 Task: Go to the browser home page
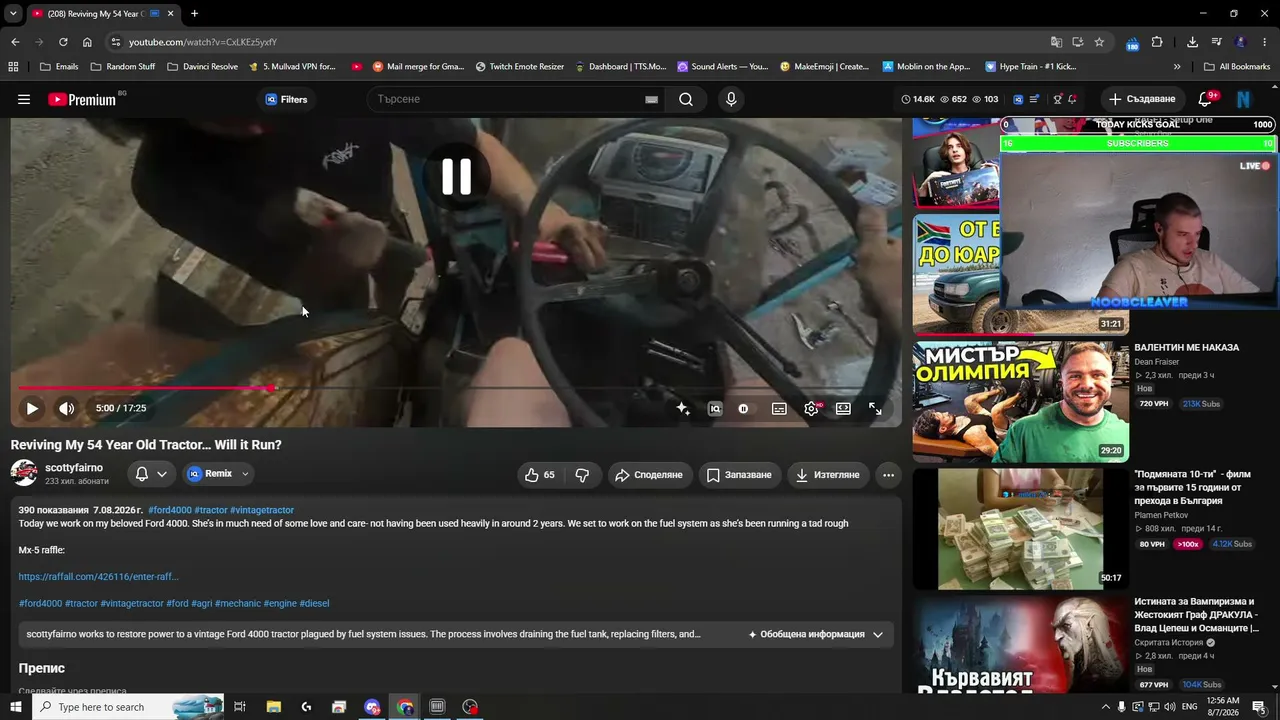[x=87, y=42]
